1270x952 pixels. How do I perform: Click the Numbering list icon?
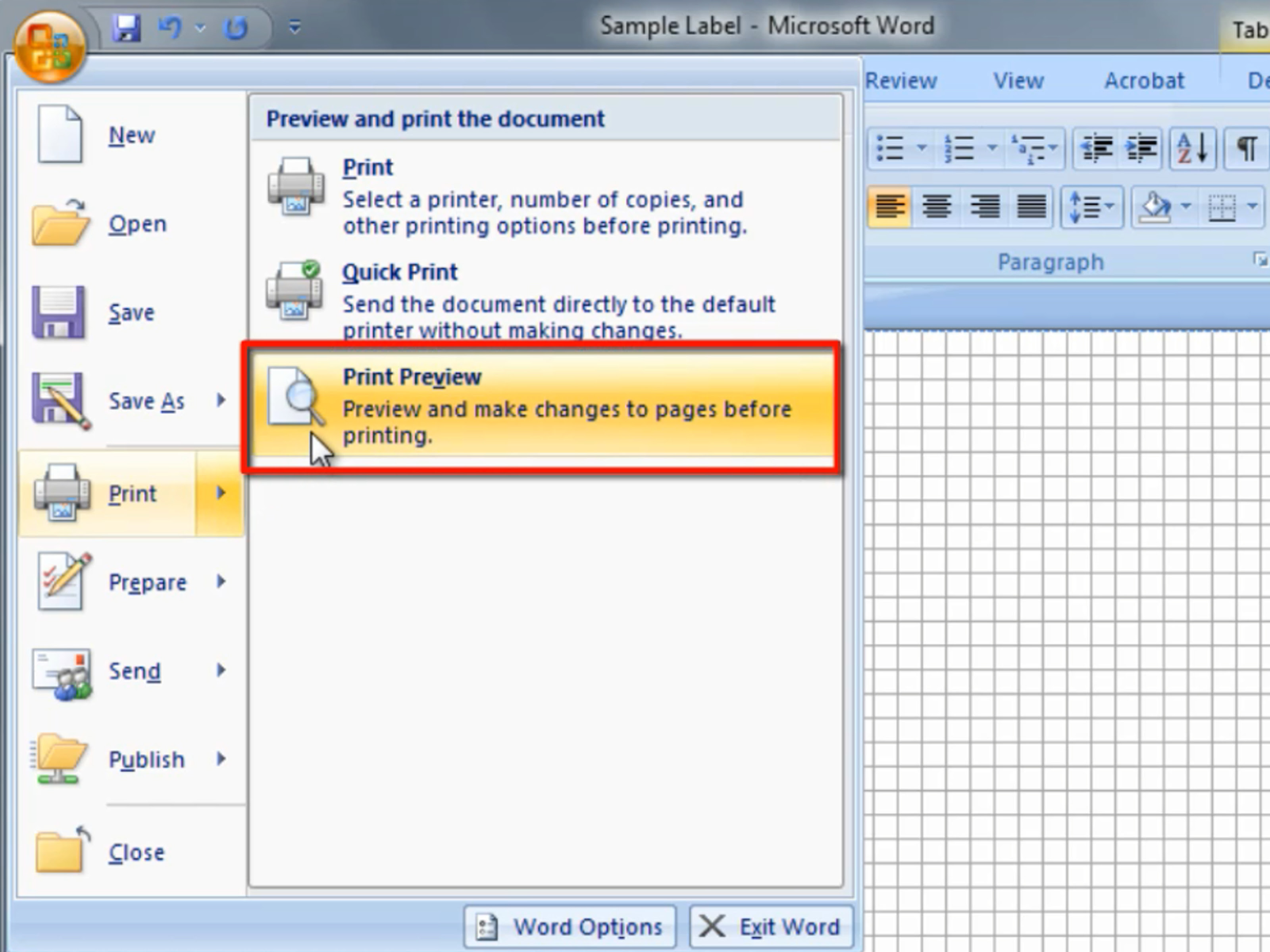coord(959,149)
